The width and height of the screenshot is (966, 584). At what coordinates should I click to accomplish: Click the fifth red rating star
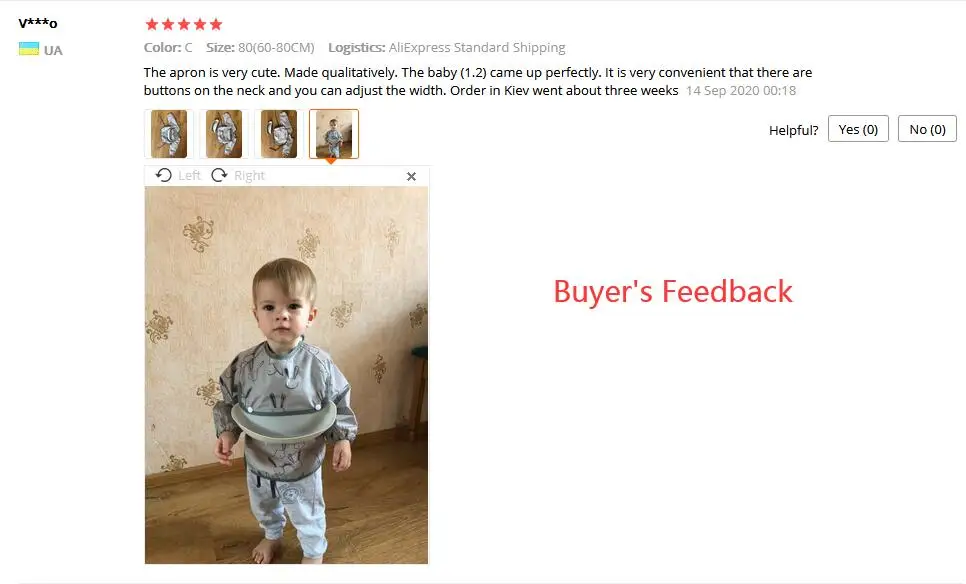pyautogui.click(x=216, y=24)
